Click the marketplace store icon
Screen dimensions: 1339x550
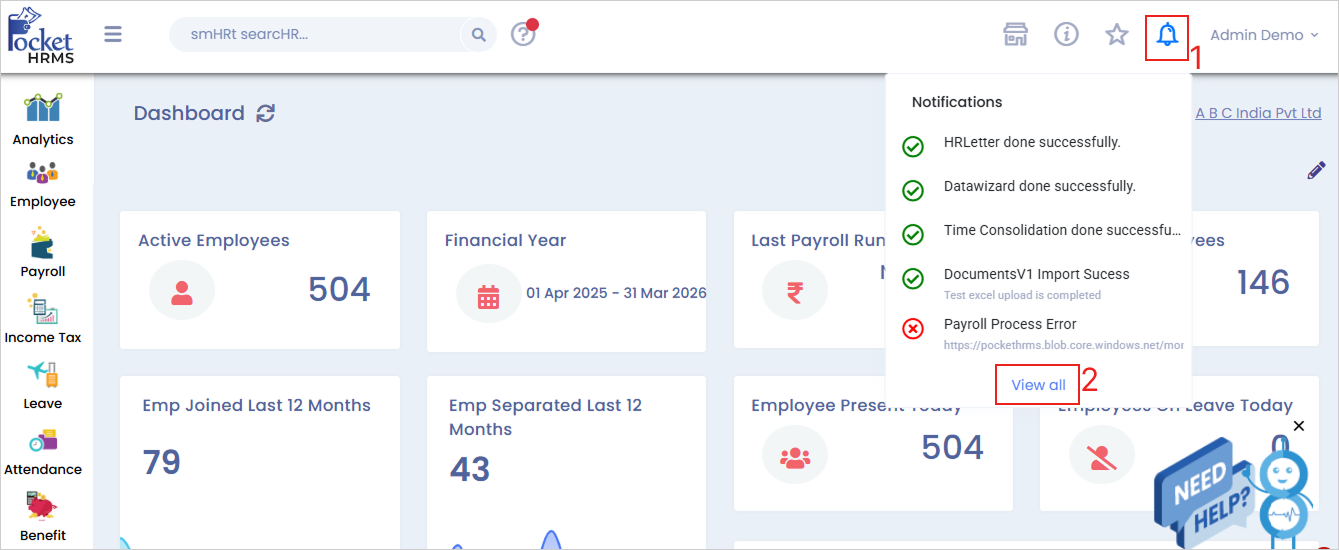[1016, 35]
